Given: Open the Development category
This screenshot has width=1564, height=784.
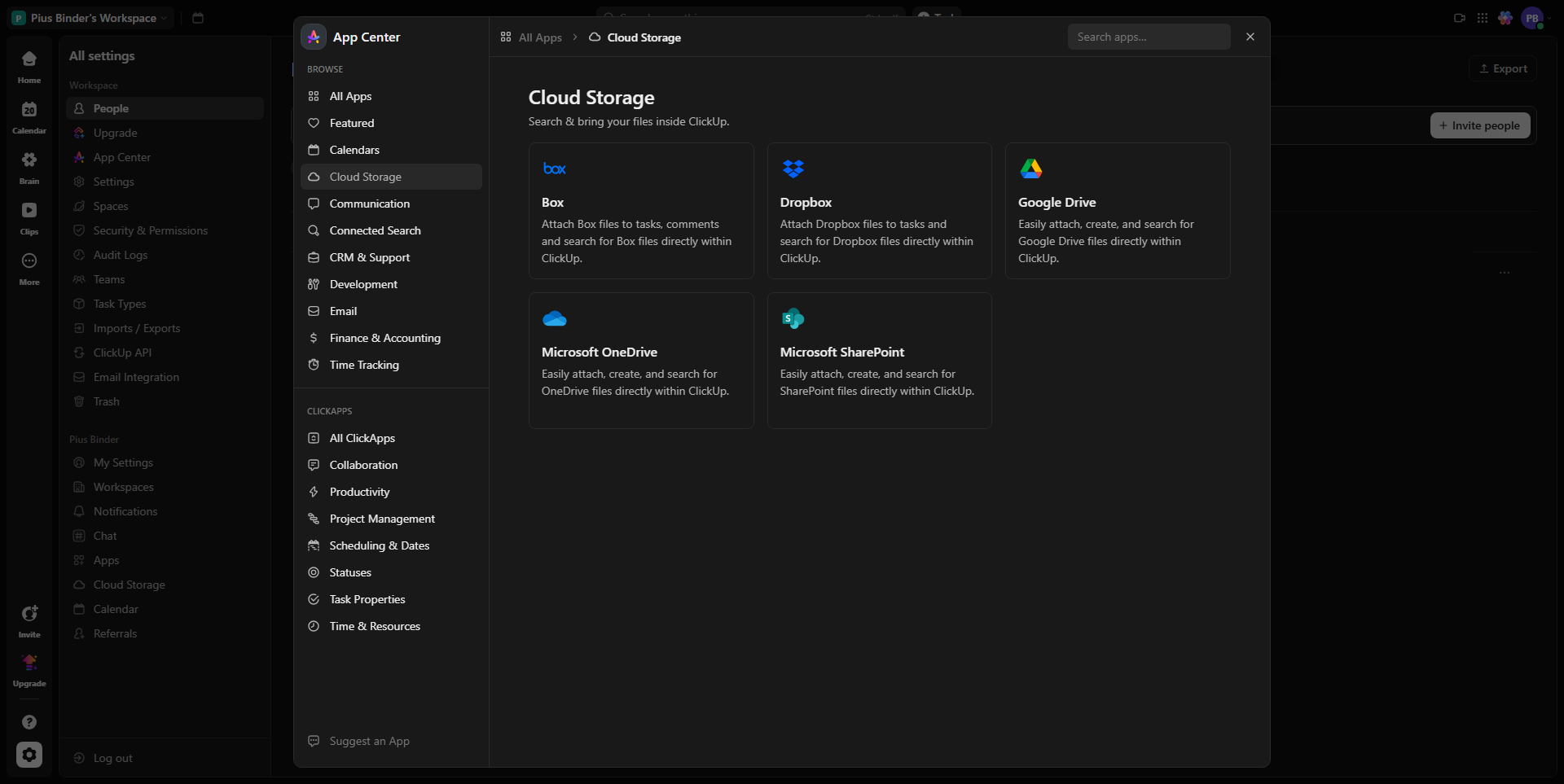Looking at the screenshot, I should 391,284.
